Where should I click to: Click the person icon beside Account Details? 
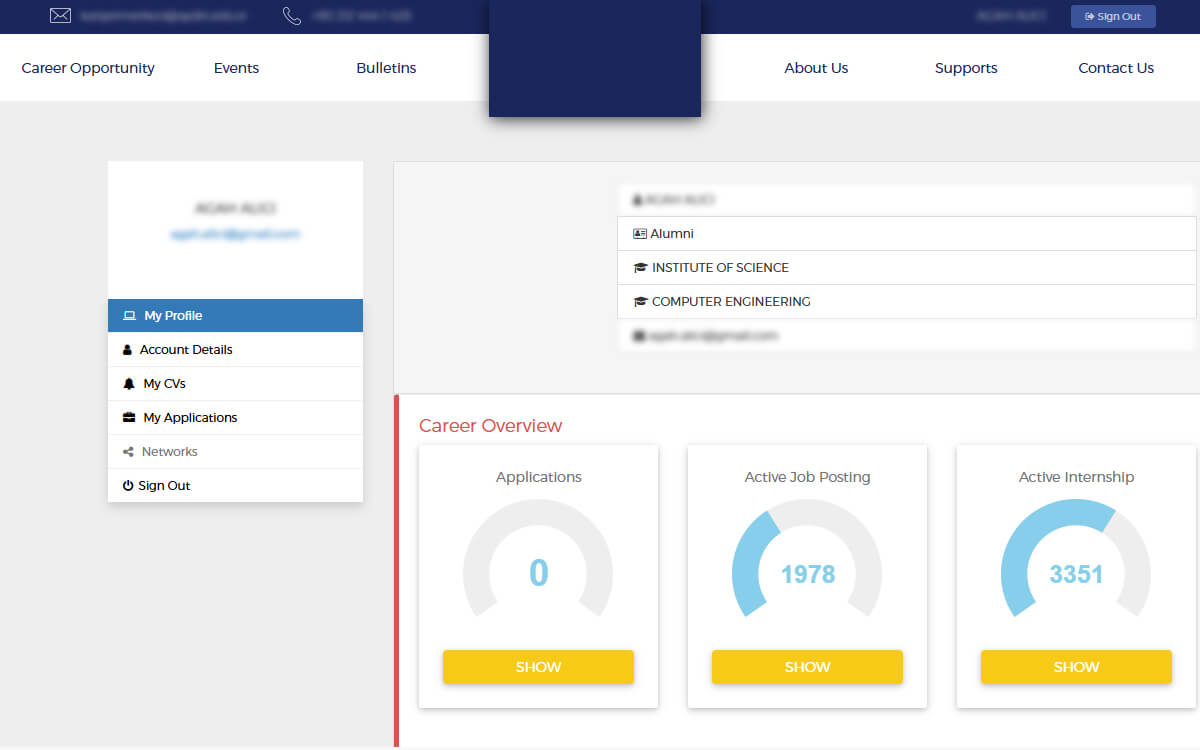[127, 350]
